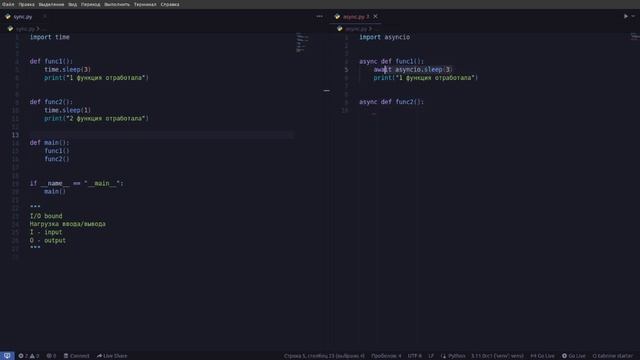Screen dimensions: 640x360
Task: Show errors and warnings problems count
Action: 29,356
